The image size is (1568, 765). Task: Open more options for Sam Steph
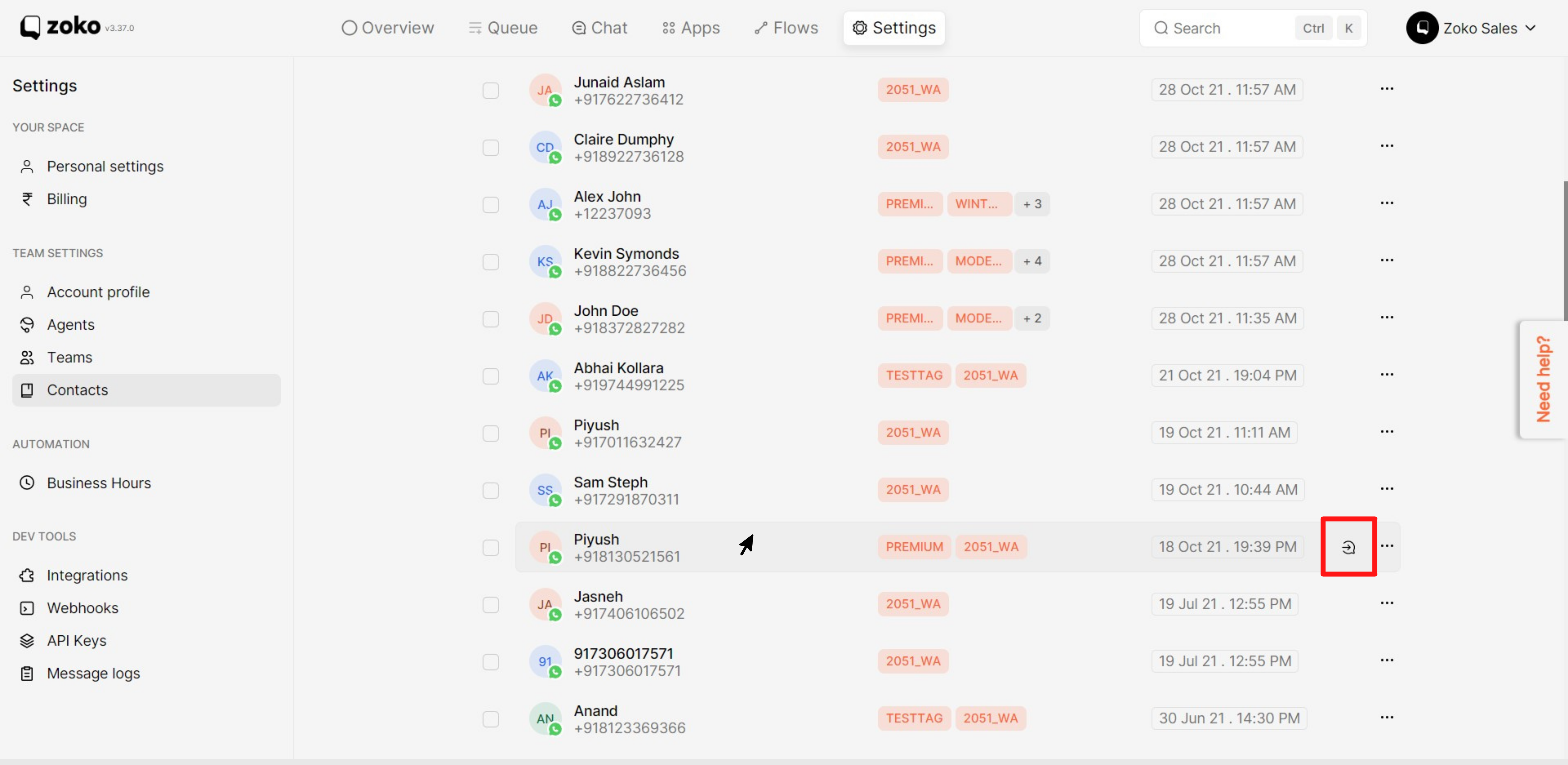1387,489
